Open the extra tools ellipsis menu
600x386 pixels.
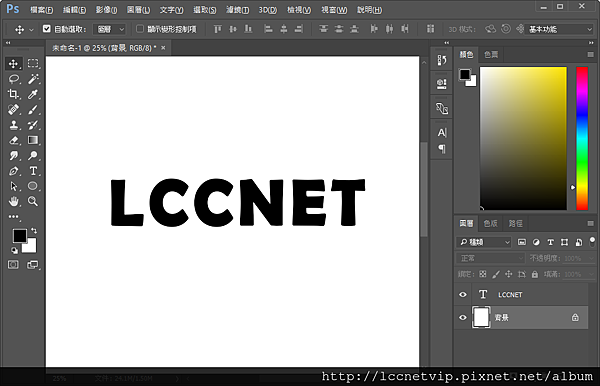(13, 217)
